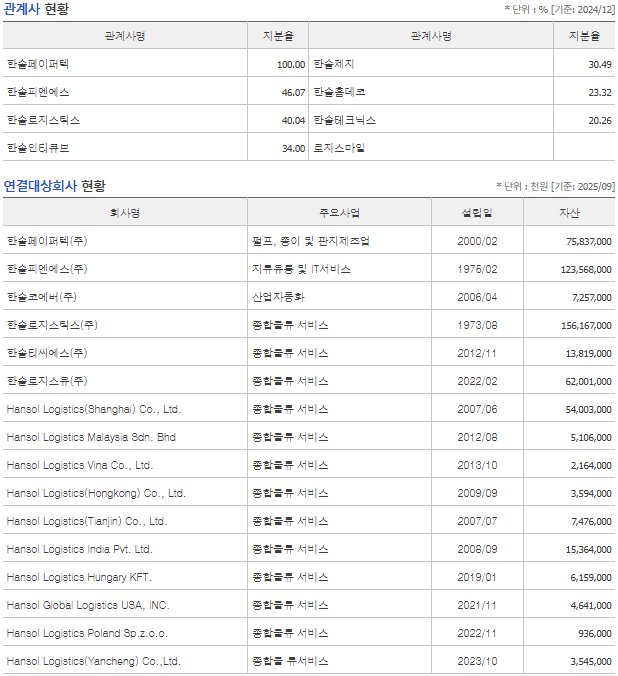This screenshot has height=676, width=618.
Task: Select Hansol Logistics Malaysia Sdn. Bhd
Action: (91, 437)
